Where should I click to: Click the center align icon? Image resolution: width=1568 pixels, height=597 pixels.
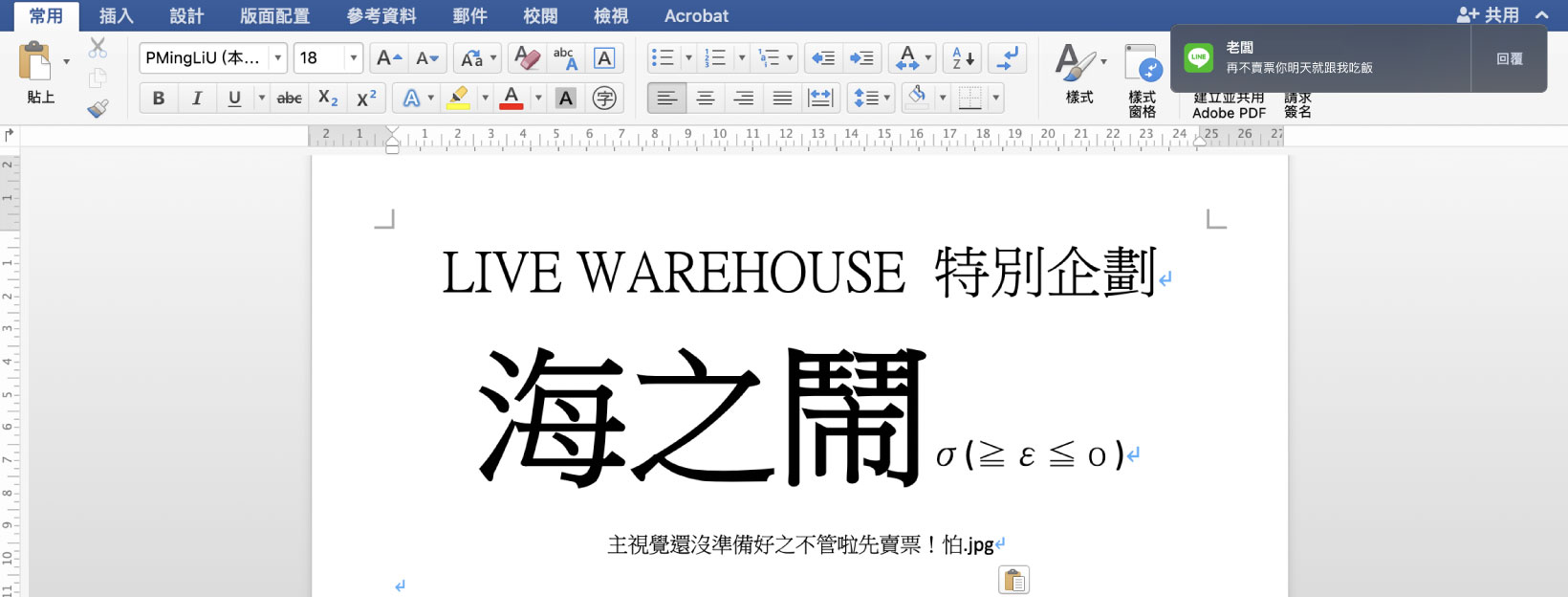(x=706, y=98)
